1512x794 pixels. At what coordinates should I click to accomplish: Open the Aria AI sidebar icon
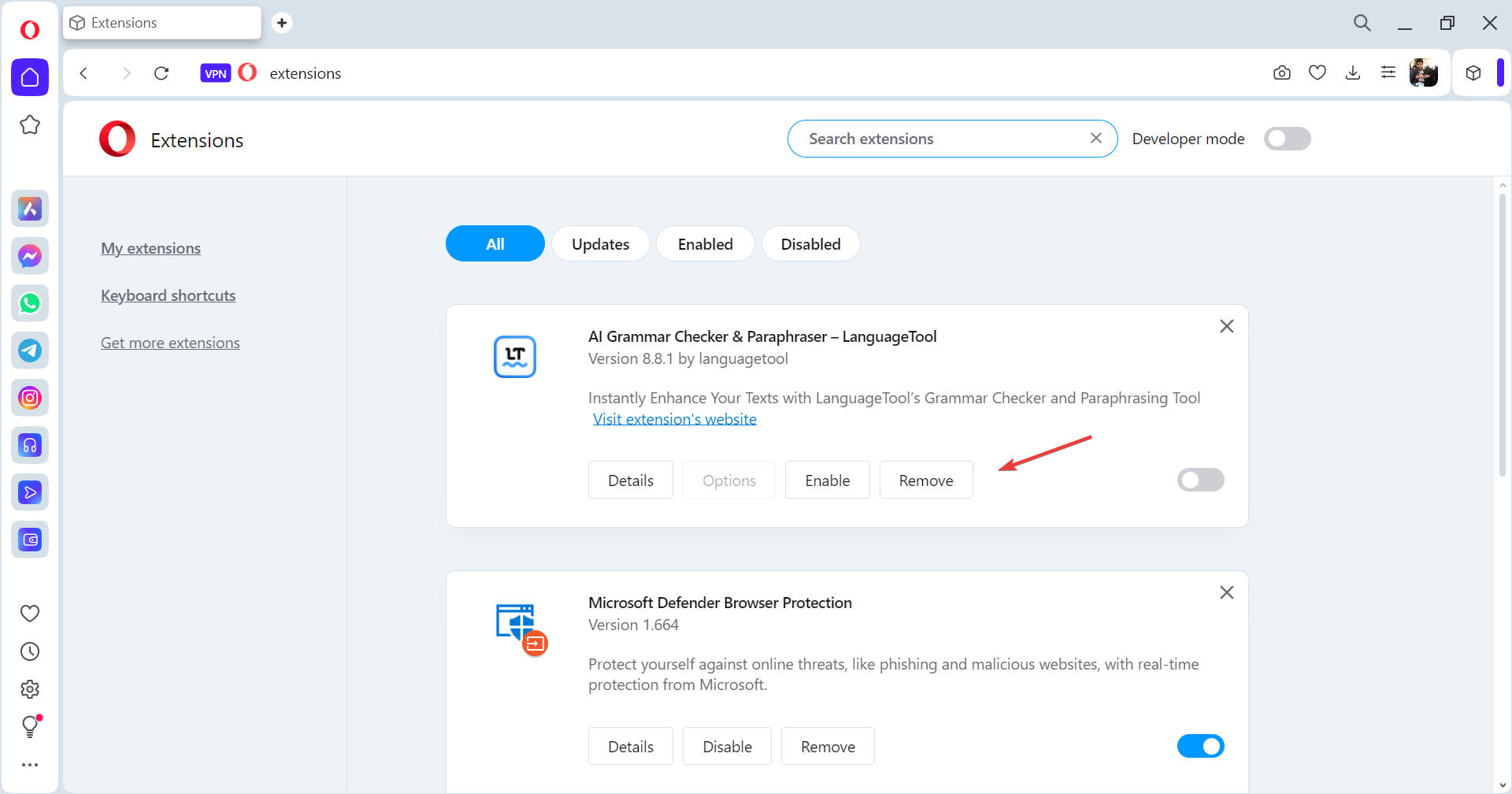click(30, 209)
